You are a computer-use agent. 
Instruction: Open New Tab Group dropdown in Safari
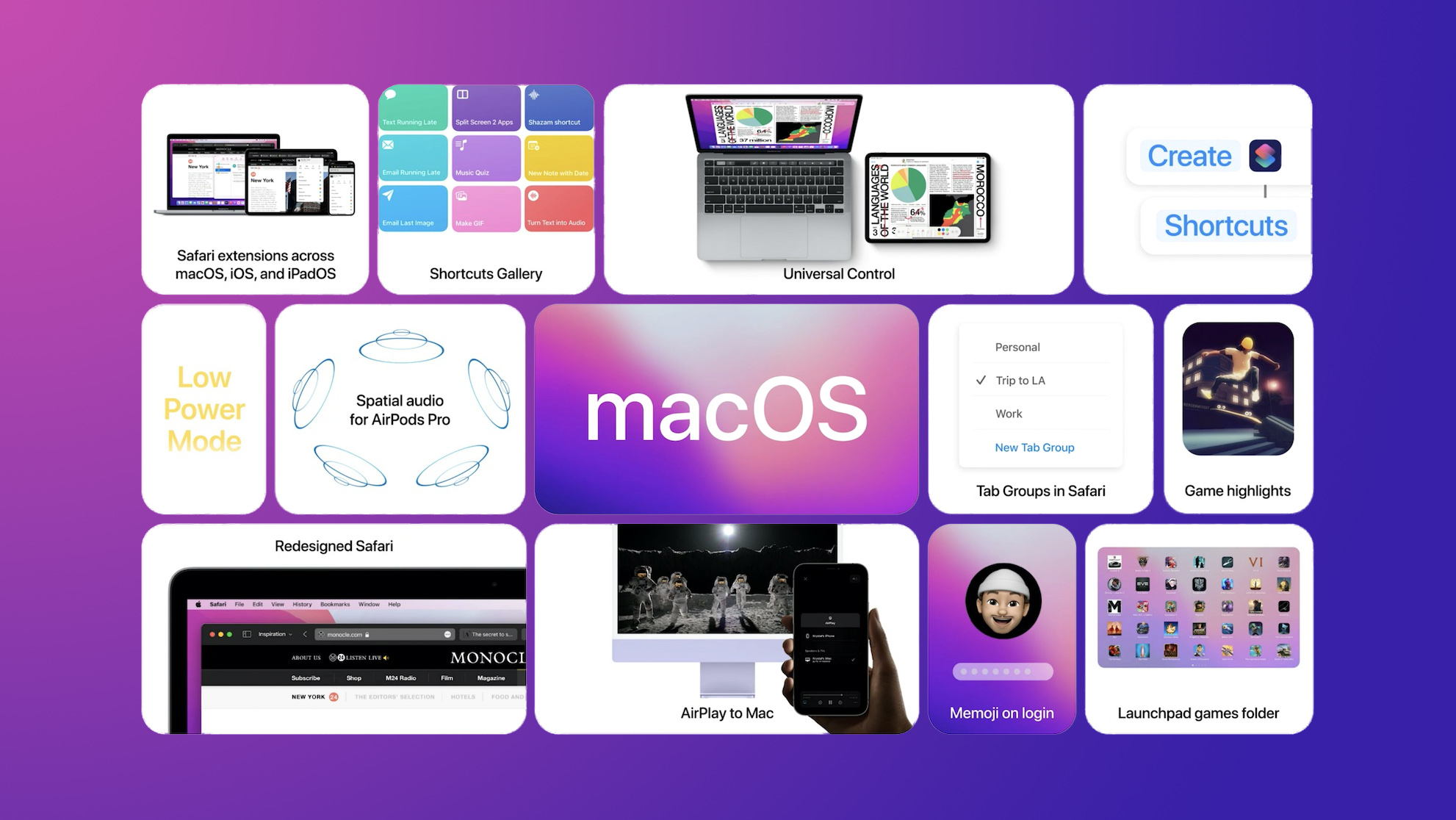click(1034, 446)
